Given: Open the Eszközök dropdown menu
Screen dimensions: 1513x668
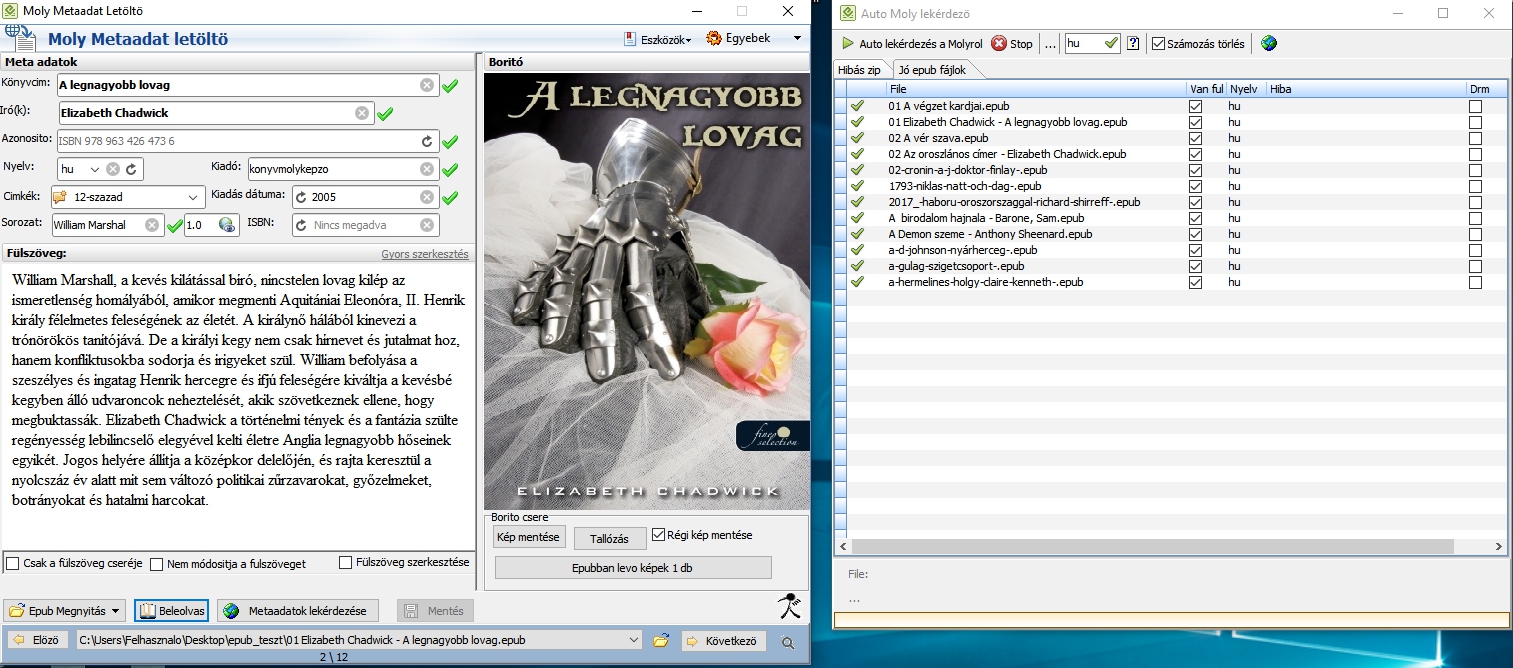Looking at the screenshot, I should pyautogui.click(x=659, y=39).
